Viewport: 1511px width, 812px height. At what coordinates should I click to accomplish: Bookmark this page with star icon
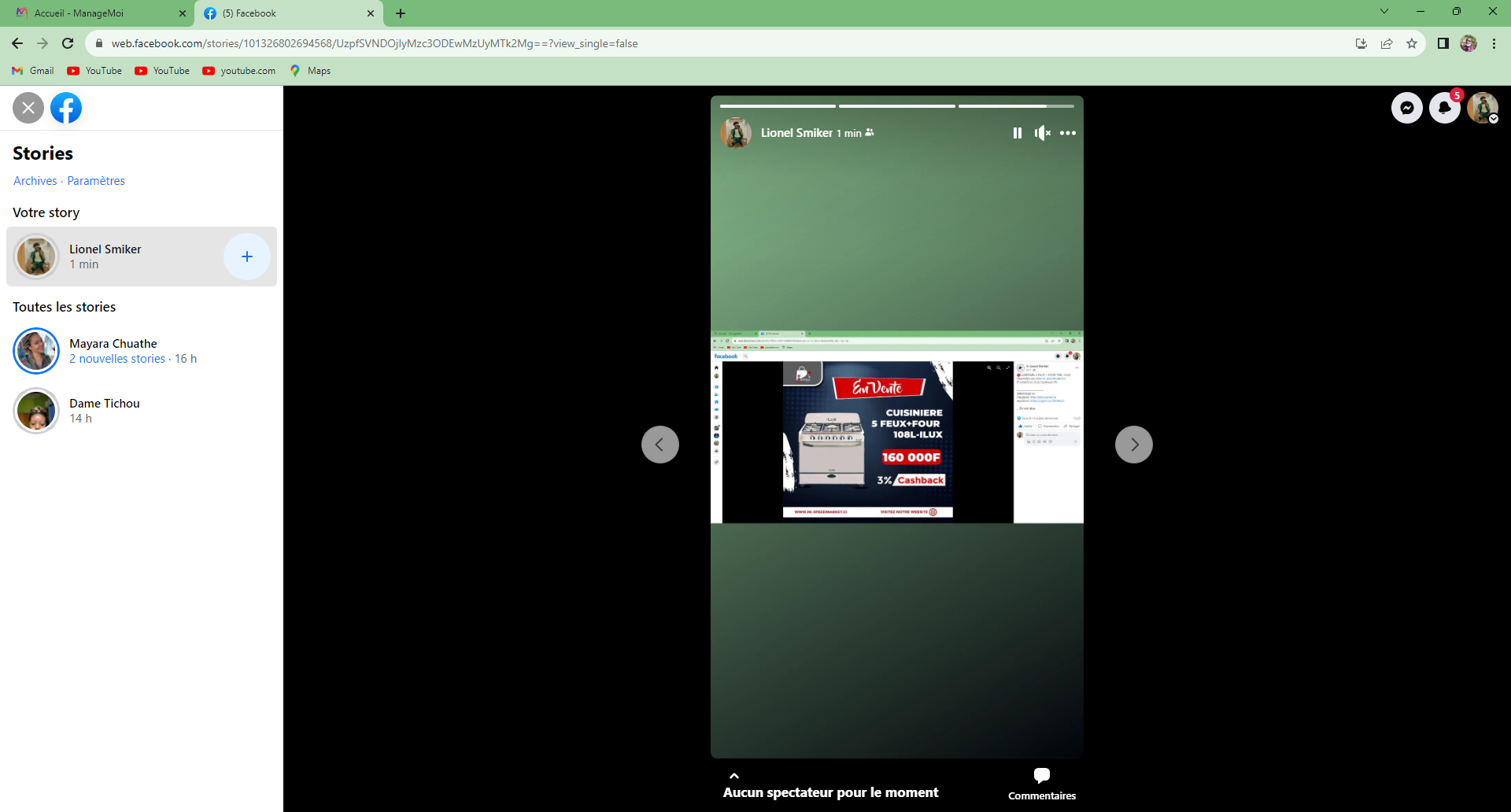point(1412,43)
